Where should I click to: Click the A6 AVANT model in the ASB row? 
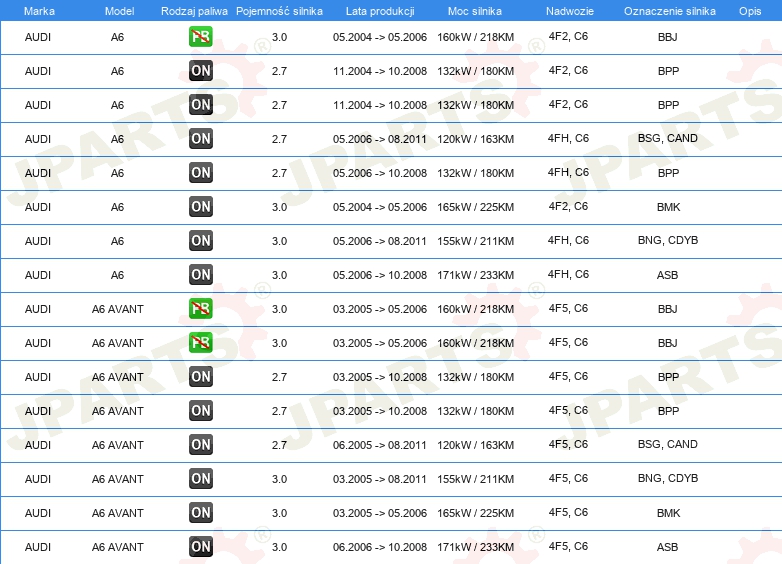tap(118, 547)
